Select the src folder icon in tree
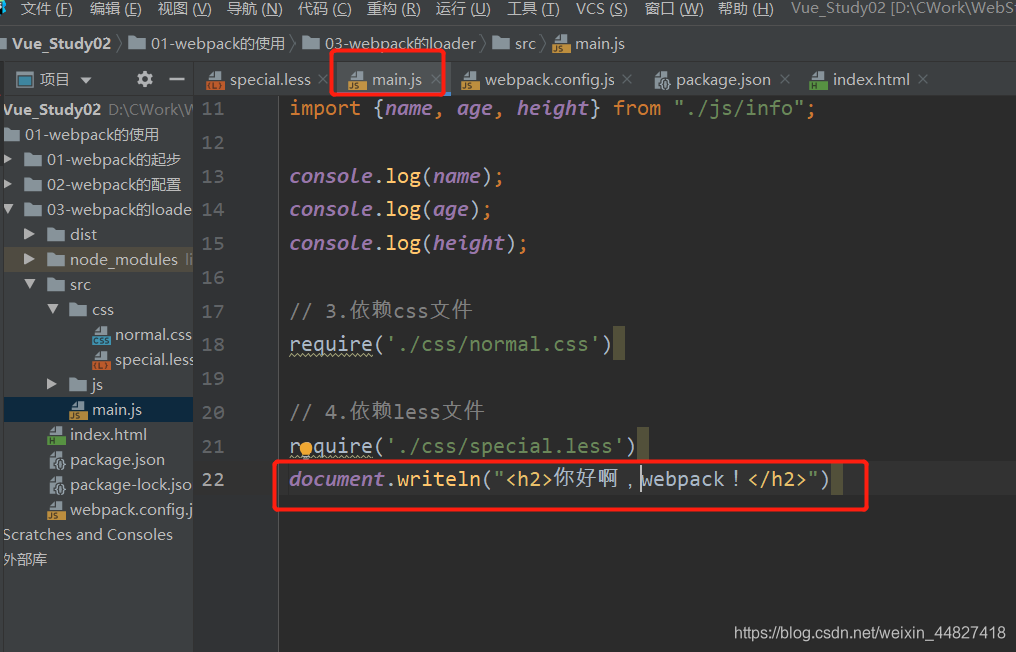This screenshot has width=1016, height=652. (x=56, y=285)
